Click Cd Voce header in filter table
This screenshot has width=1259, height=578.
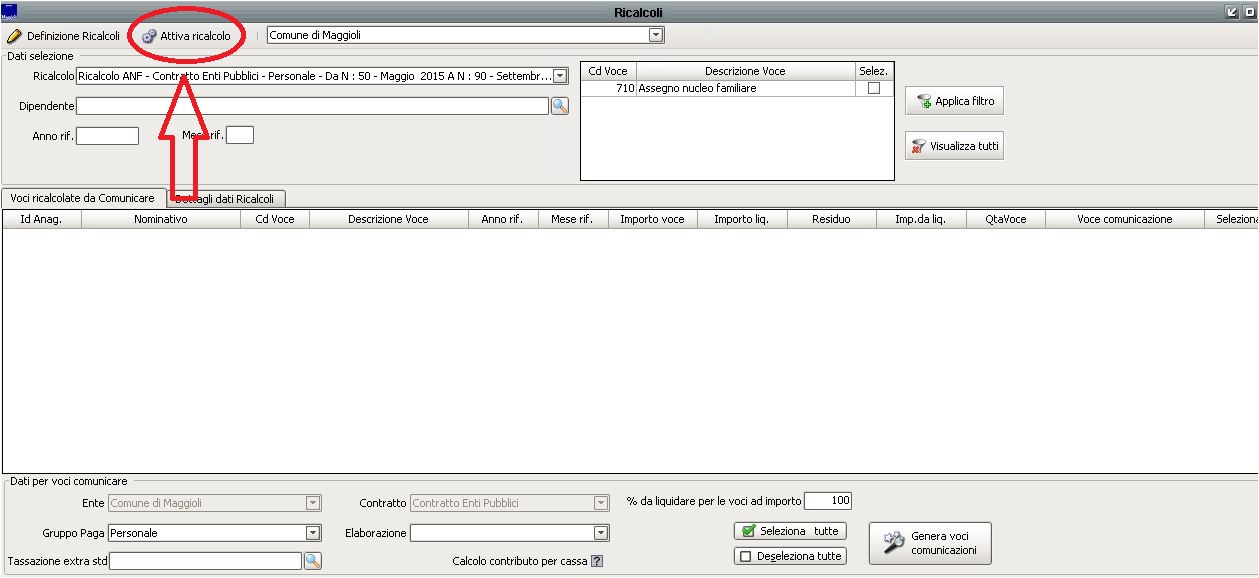608,72
